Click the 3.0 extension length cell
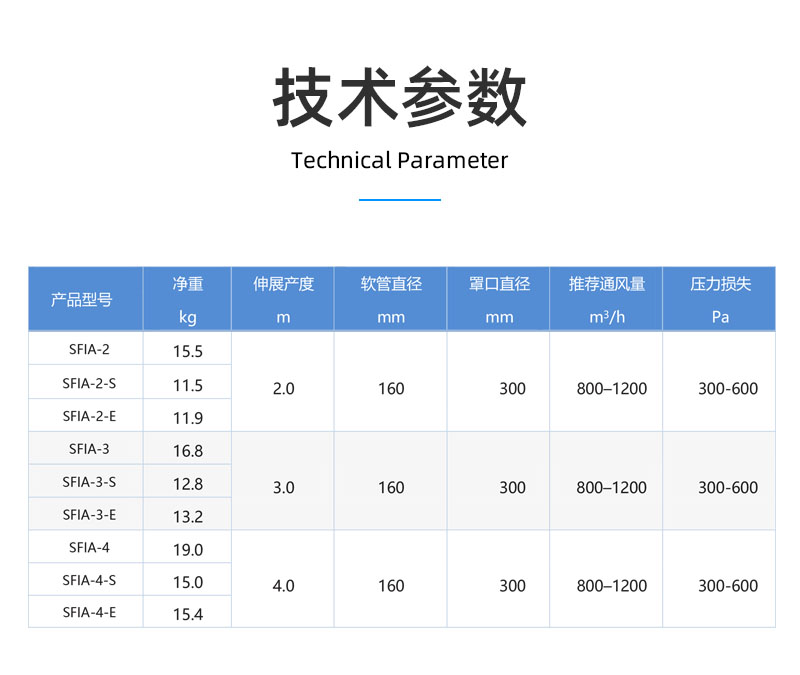This screenshot has width=800, height=675. [x=283, y=487]
